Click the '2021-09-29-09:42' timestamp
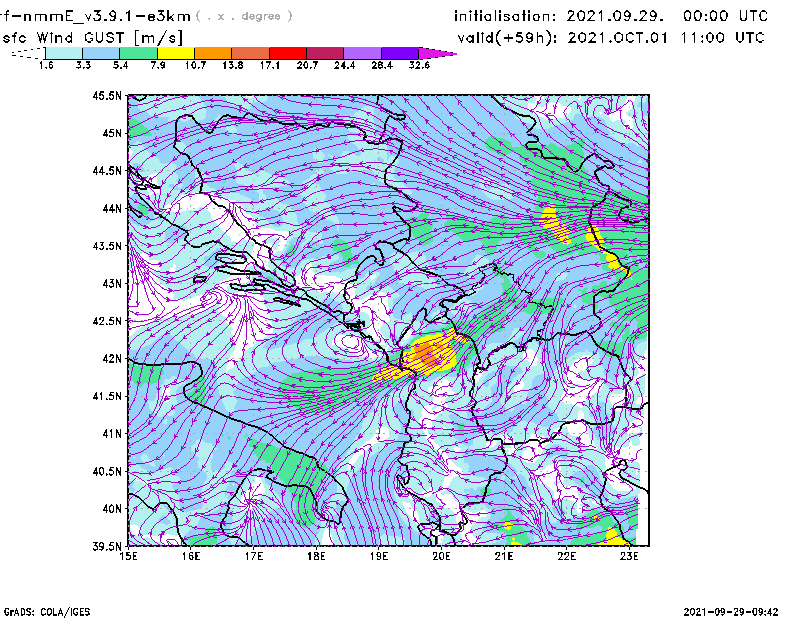This screenshot has height=618, width=800. click(x=731, y=612)
